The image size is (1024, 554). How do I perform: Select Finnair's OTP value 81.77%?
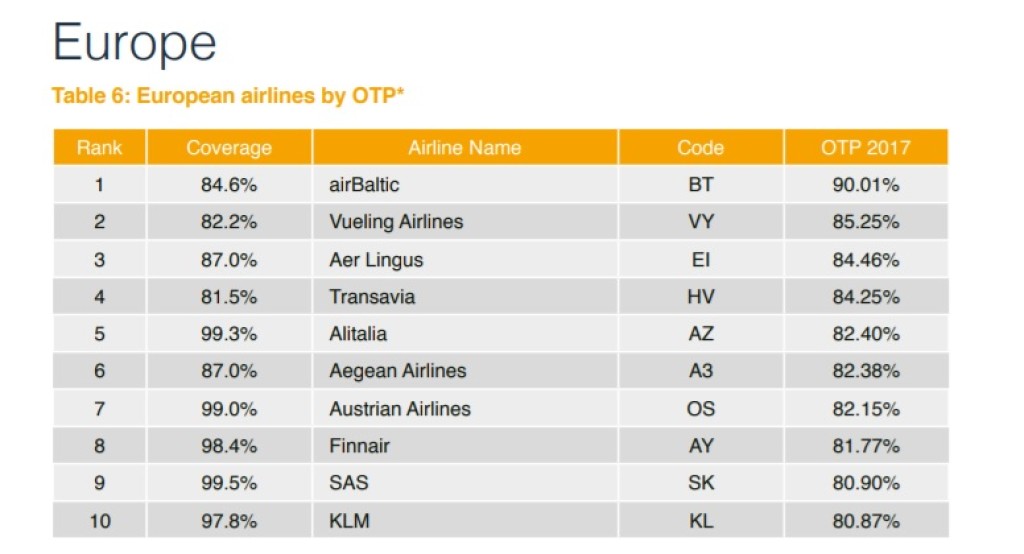click(866, 446)
